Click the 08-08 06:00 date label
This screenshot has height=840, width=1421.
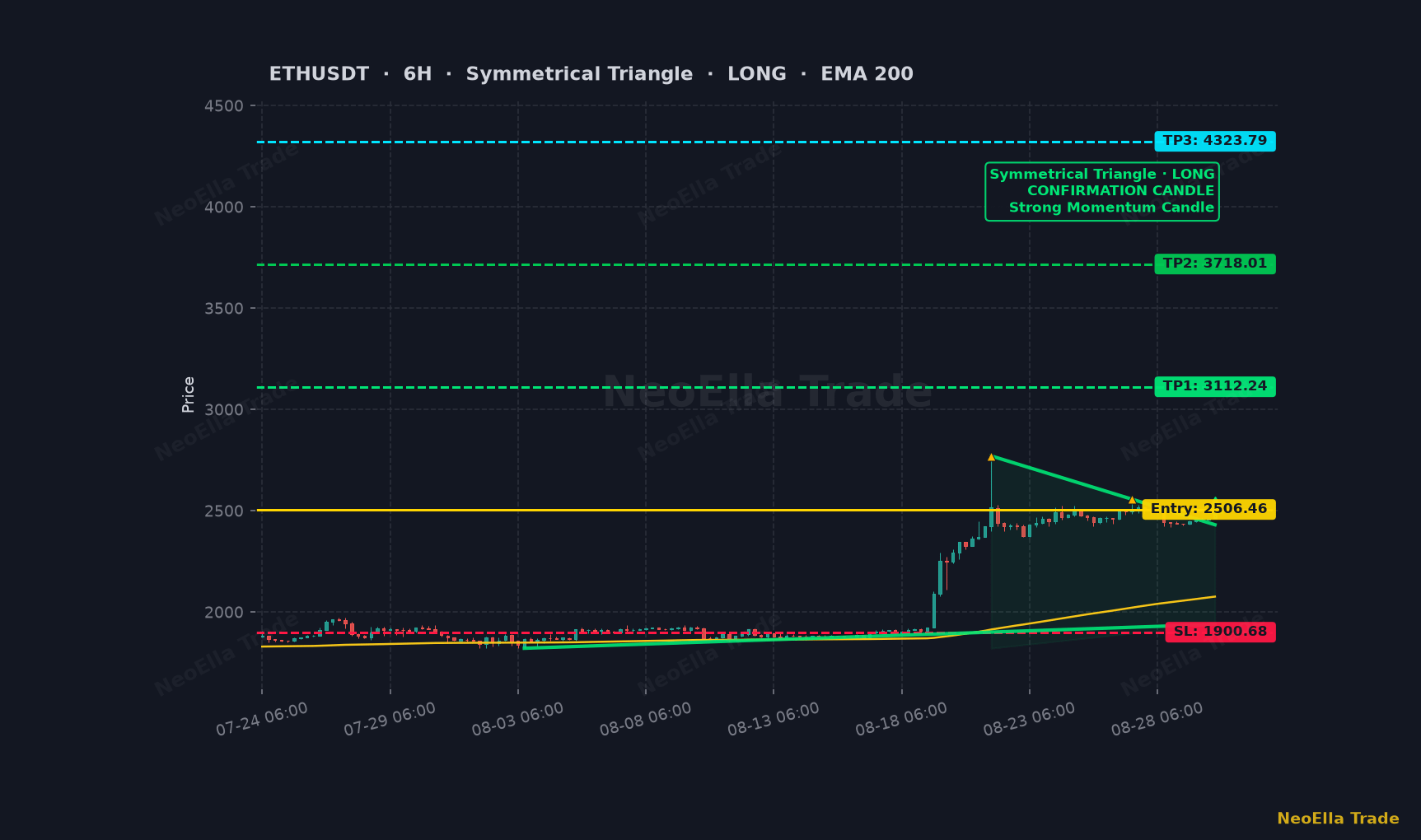coord(645,719)
